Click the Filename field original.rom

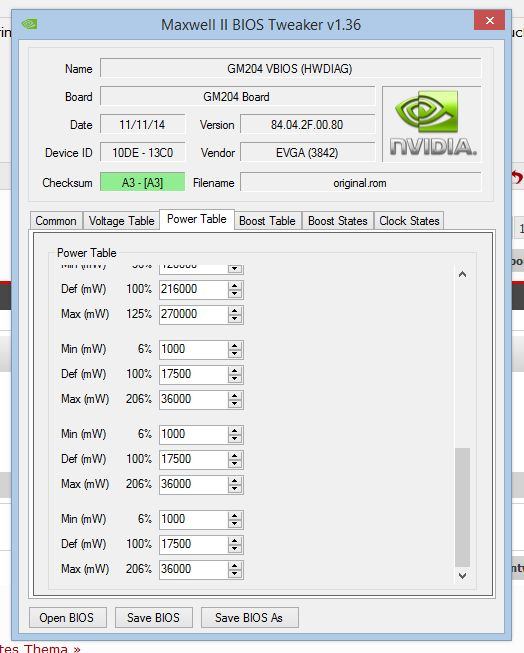point(361,182)
